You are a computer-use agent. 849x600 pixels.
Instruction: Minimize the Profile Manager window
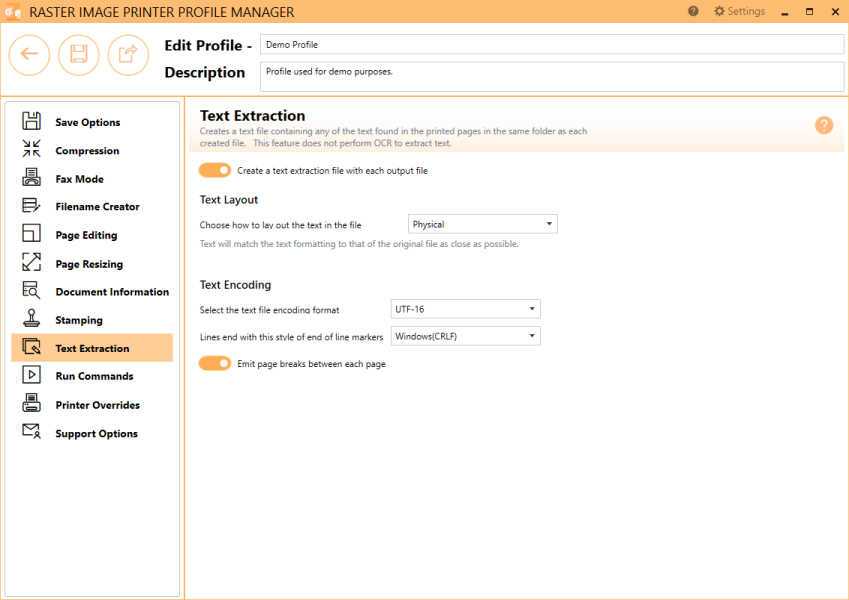click(x=785, y=12)
